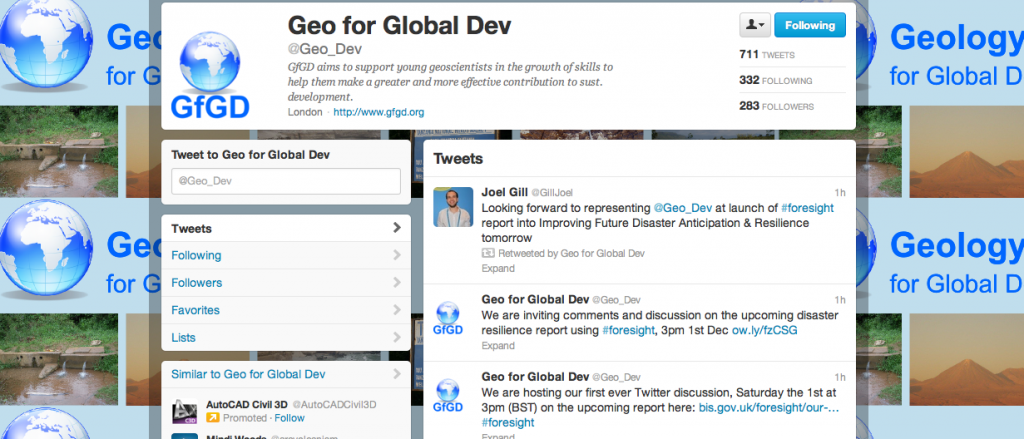Open the ow.ly/fzCSG link
Viewport: 1024px width, 439px height.
765,331
